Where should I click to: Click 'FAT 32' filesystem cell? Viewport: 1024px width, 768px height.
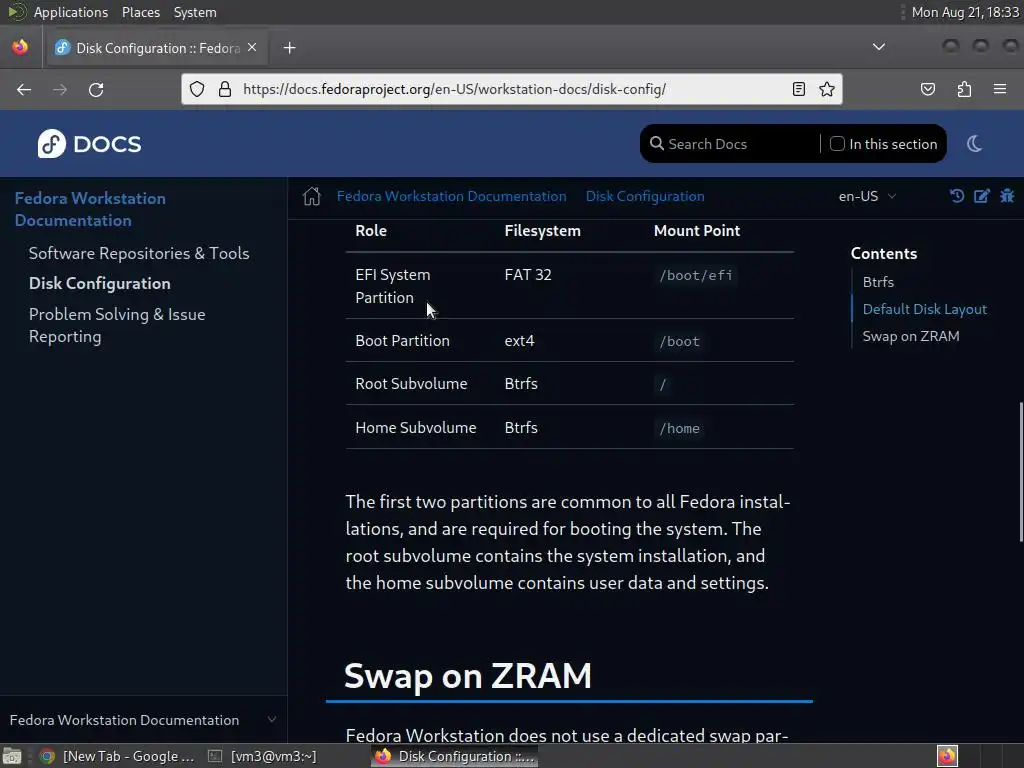(528, 275)
